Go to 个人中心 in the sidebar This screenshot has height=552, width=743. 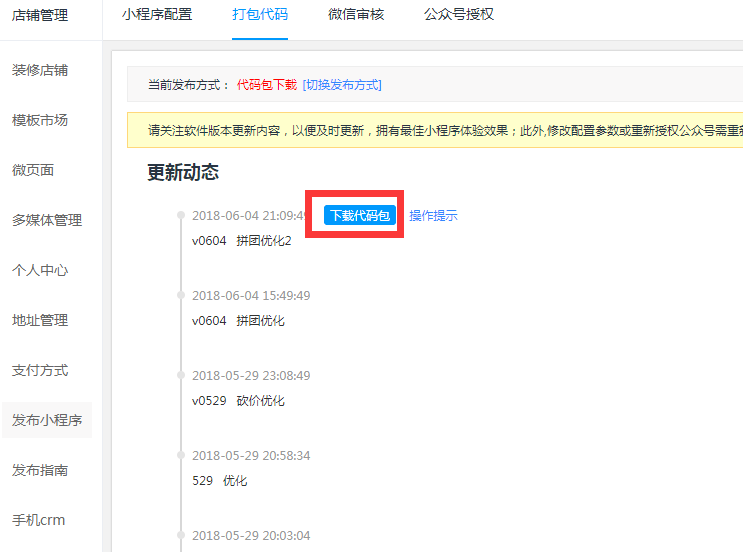[40, 270]
